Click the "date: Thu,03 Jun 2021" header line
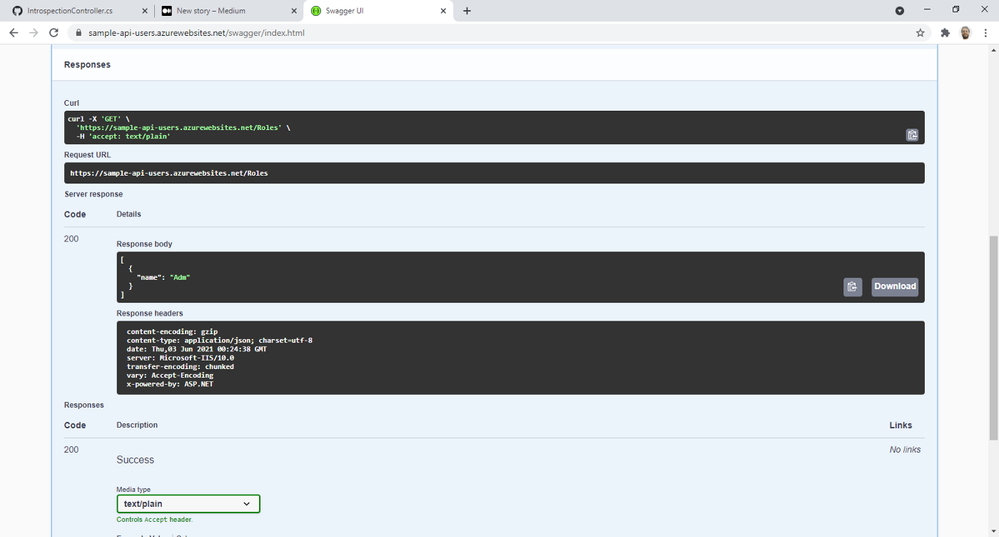 point(196,349)
